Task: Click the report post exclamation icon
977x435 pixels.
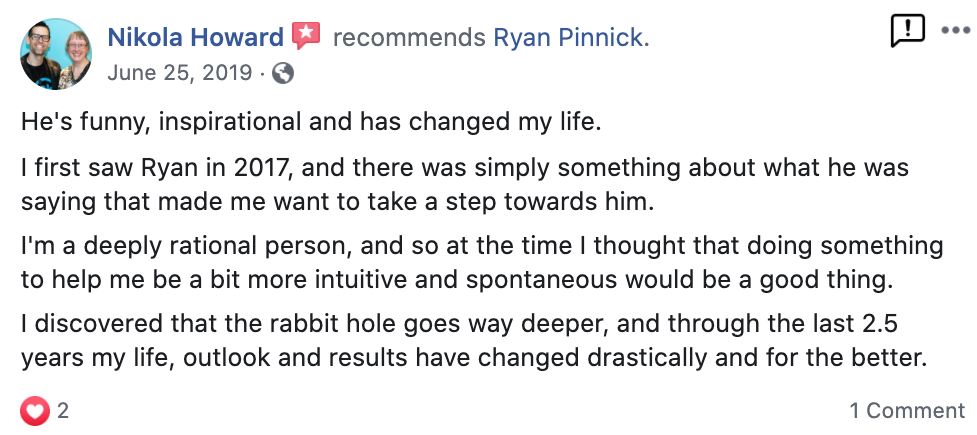Action: pos(907,31)
